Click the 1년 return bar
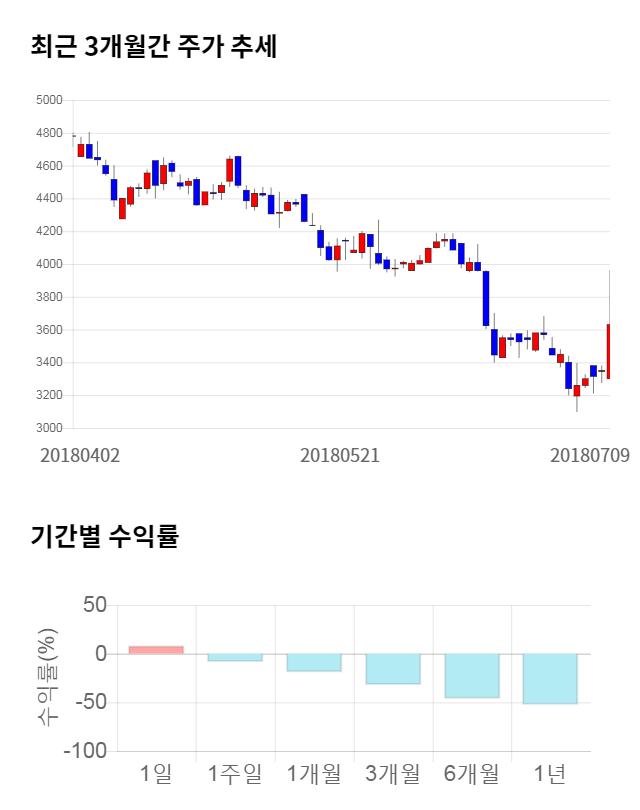640x810 pixels. 550,678
